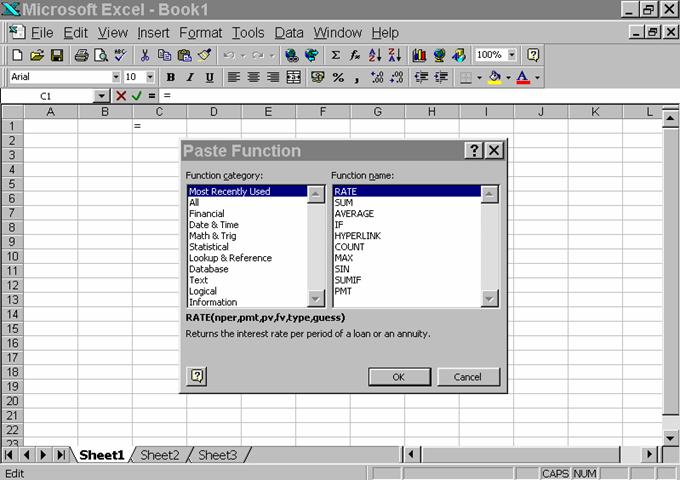Click the AutoSum sigma icon
This screenshot has height=480, width=680.
pos(335,55)
